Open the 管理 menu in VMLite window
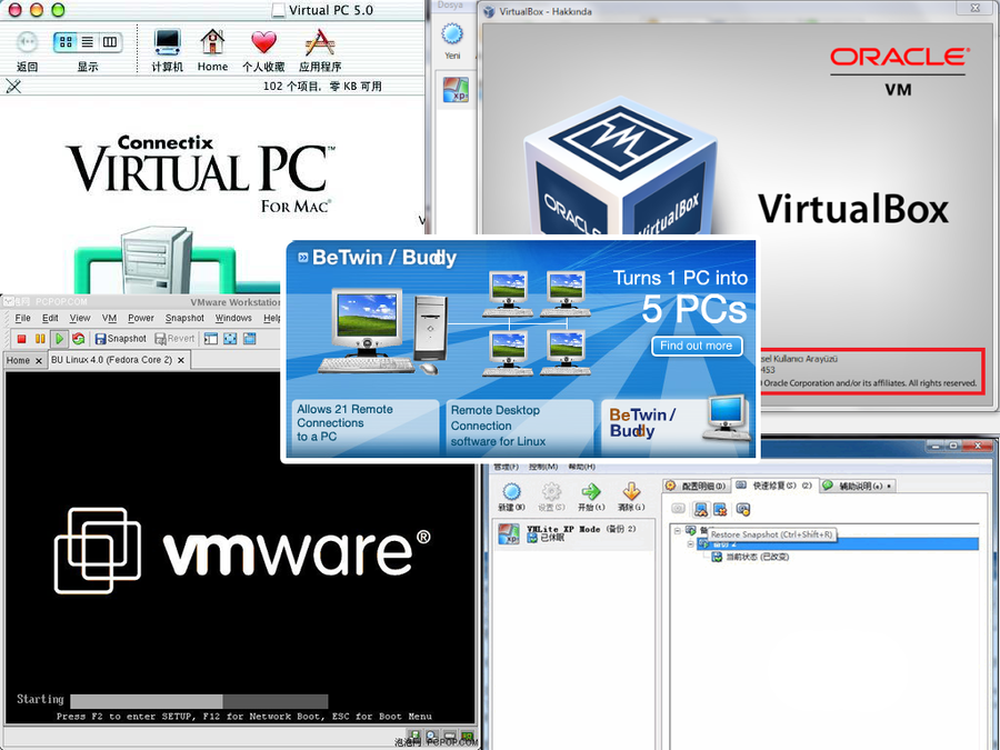Image resolution: width=1000 pixels, height=750 pixels. (506, 467)
